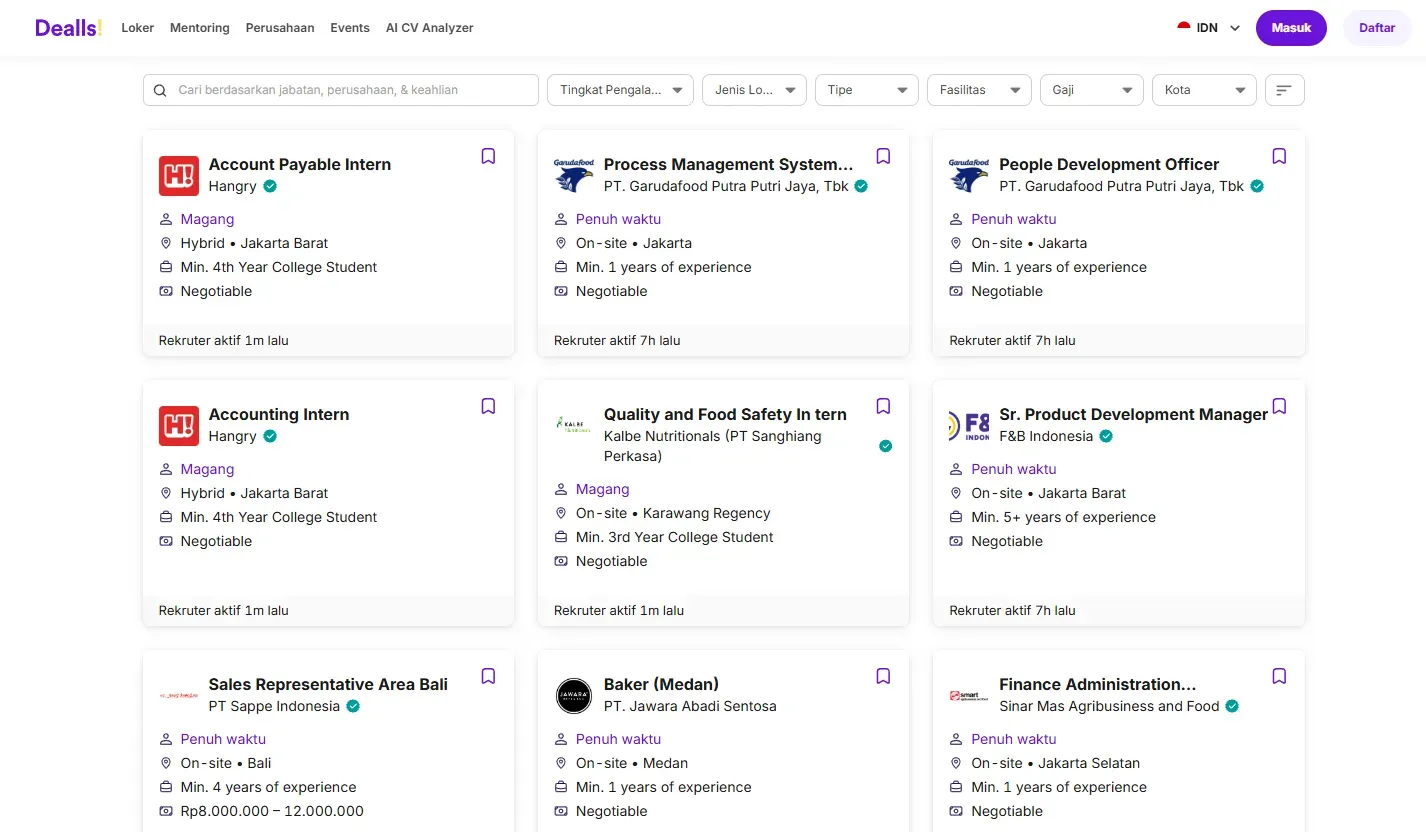Bookmark the Baker (Medan) job
This screenshot has height=832, width=1426.
tap(883, 676)
